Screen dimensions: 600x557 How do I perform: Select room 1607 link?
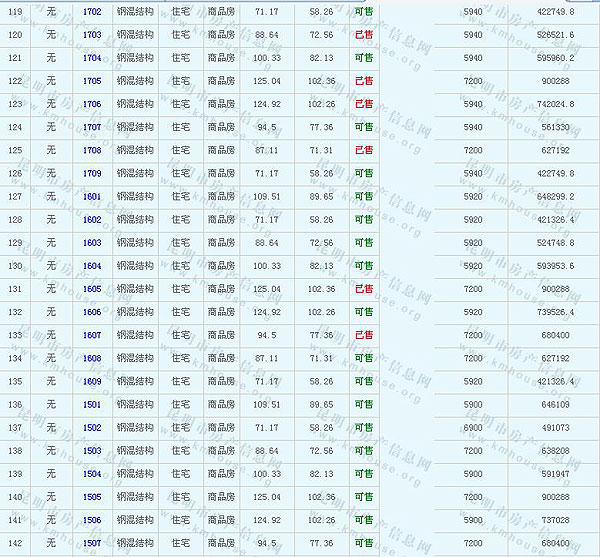coord(92,335)
